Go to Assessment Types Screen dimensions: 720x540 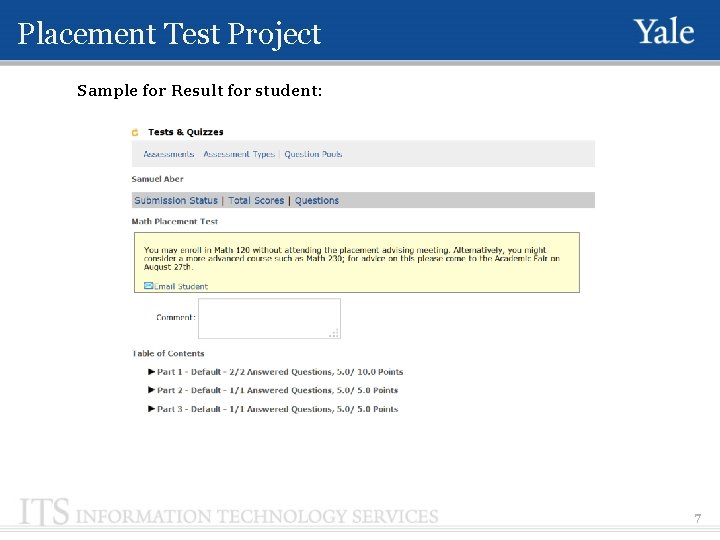click(x=239, y=154)
